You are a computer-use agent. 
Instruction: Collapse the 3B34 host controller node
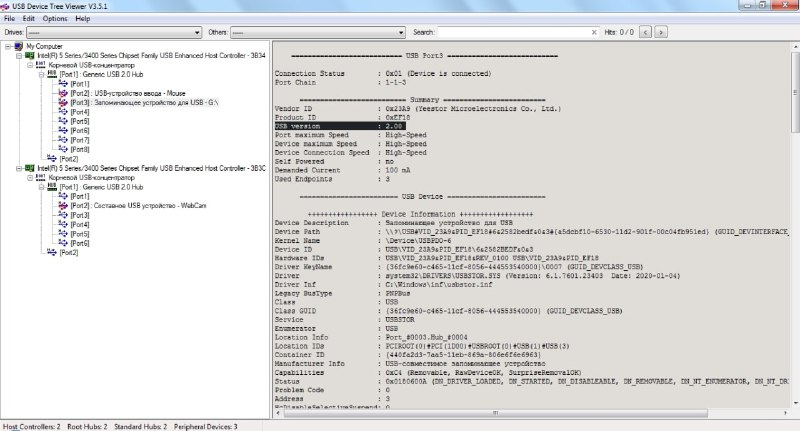coord(19,56)
